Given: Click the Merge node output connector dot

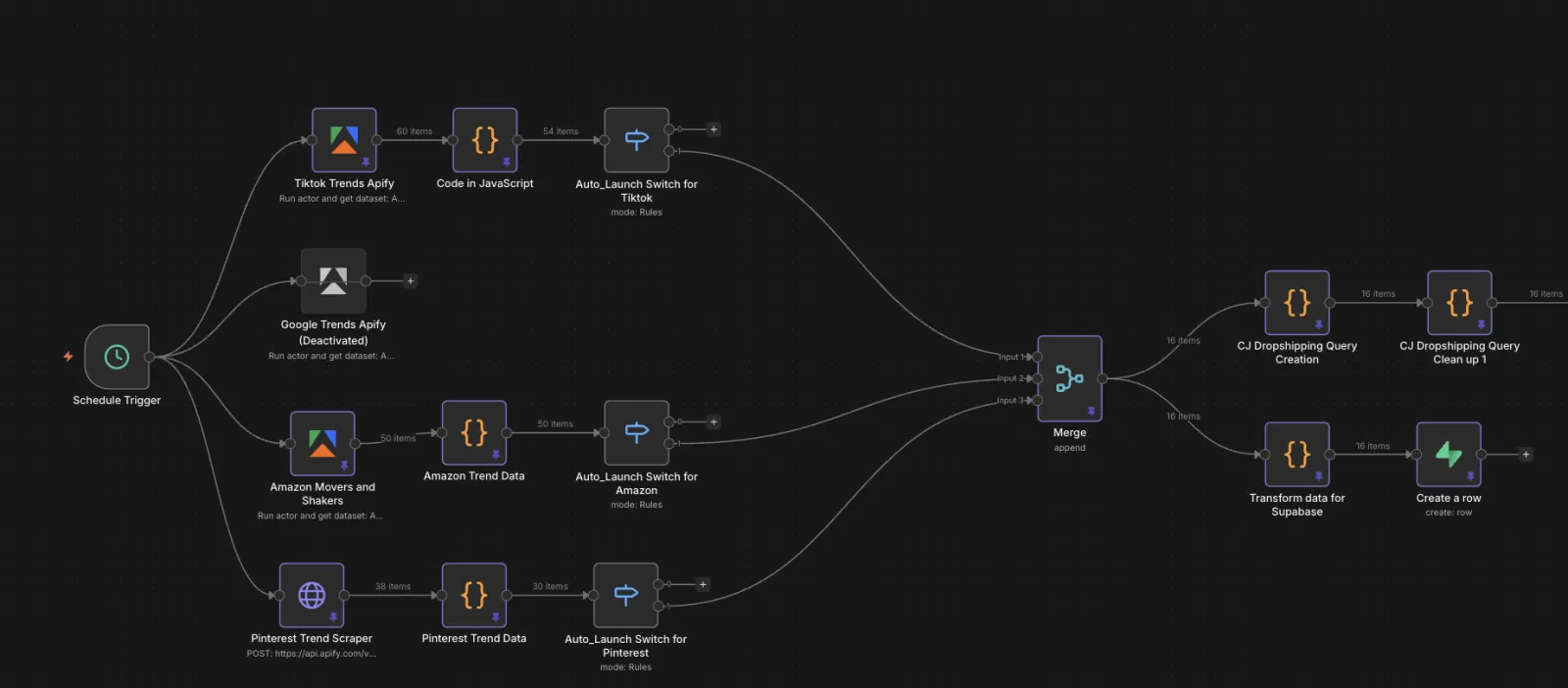Looking at the screenshot, I should coord(1102,378).
